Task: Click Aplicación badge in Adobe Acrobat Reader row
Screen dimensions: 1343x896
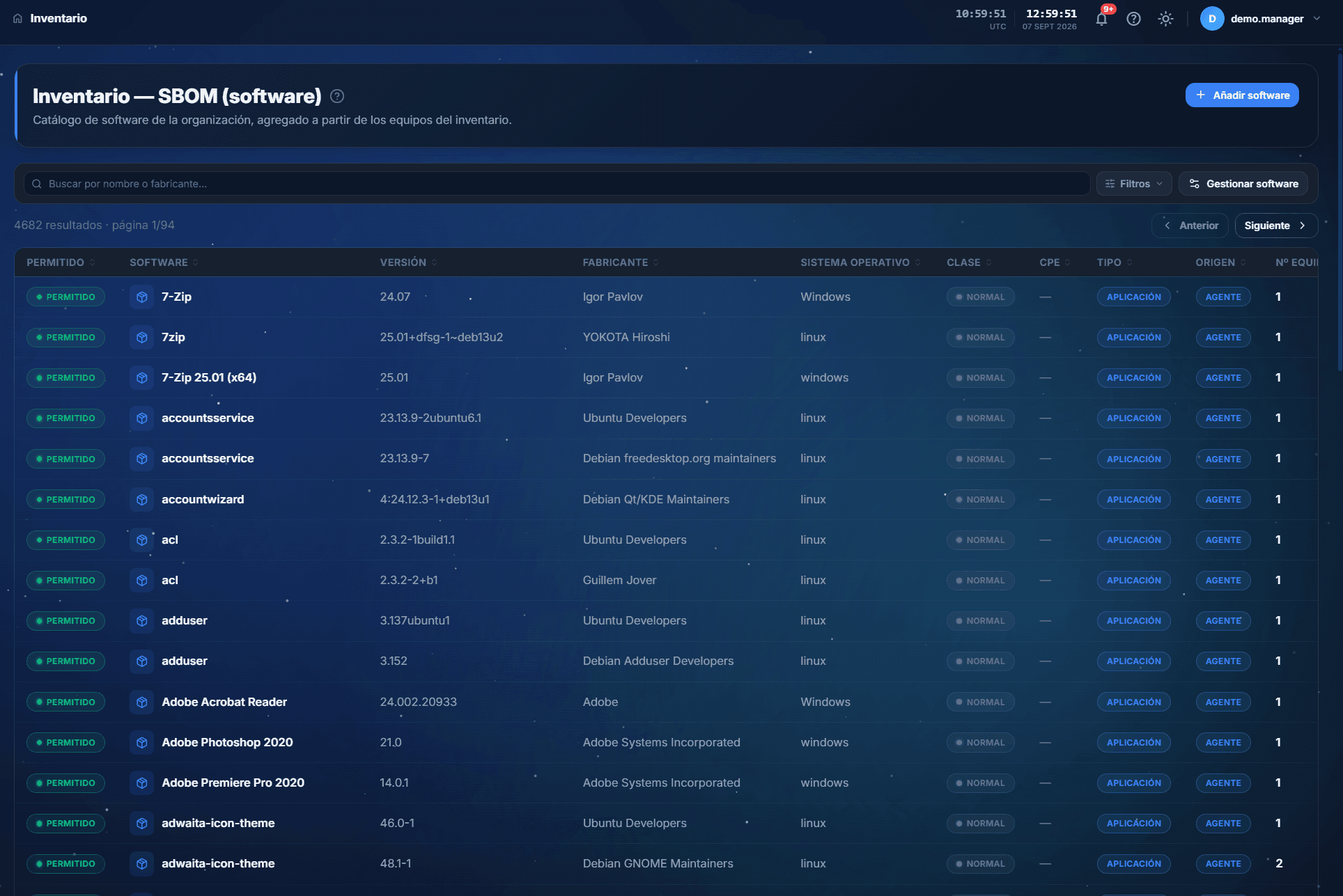Action: coord(1133,702)
